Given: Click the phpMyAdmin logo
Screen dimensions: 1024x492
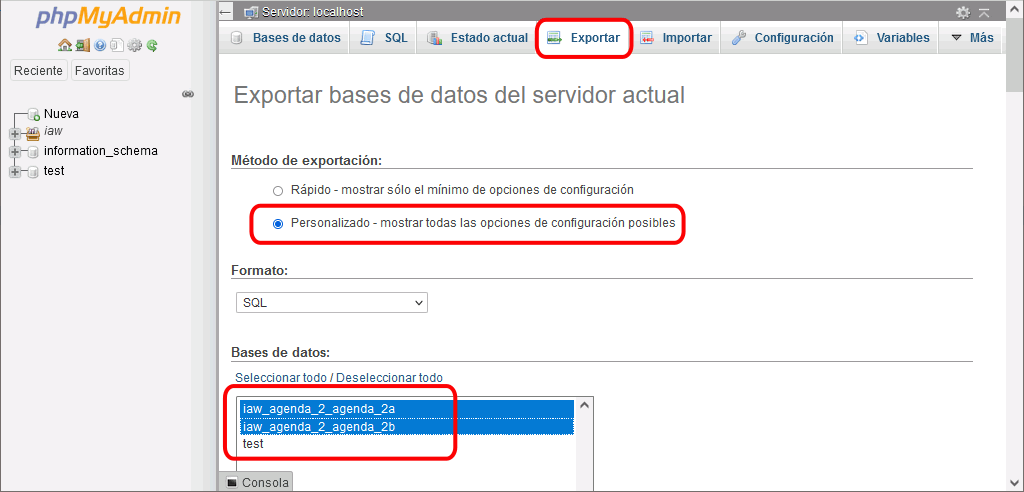Looking at the screenshot, I should click(108, 17).
